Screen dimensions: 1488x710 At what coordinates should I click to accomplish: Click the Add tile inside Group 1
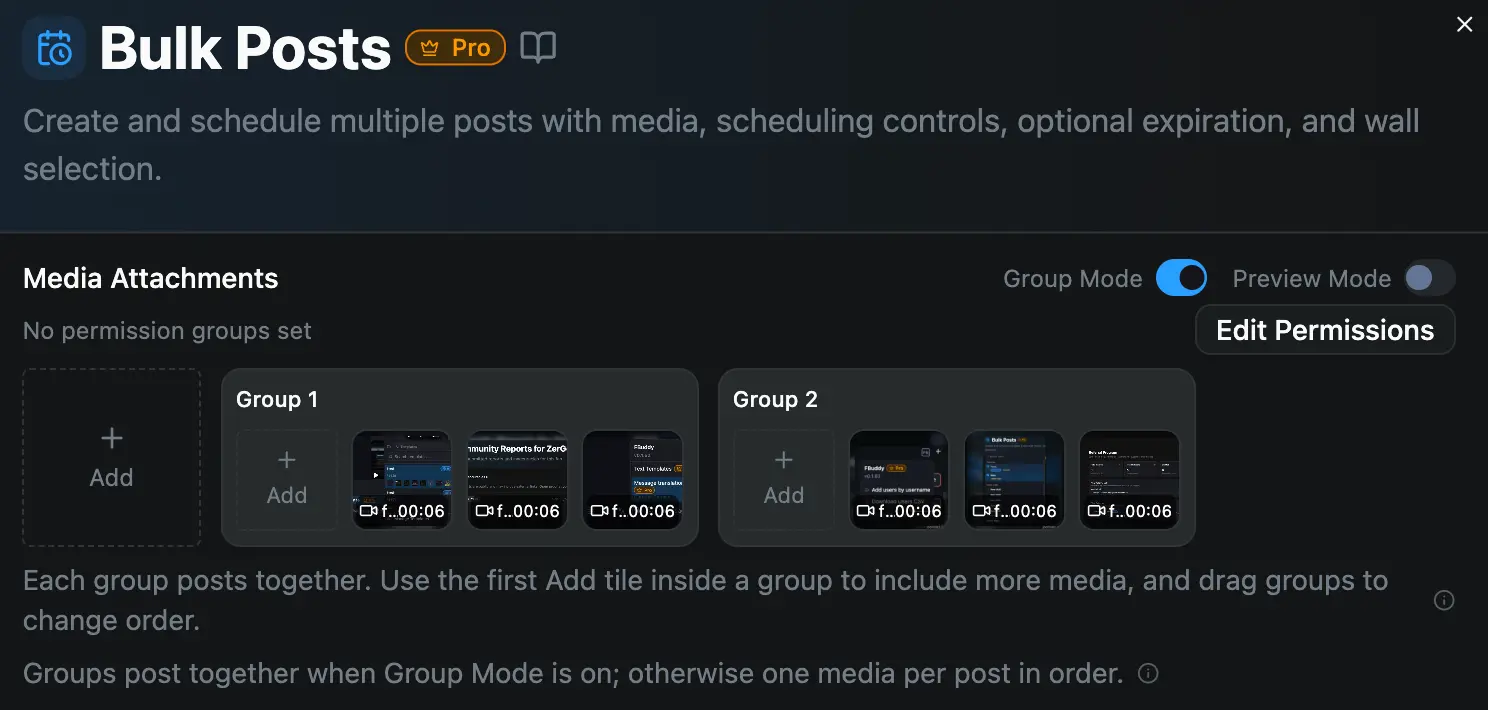pos(286,480)
